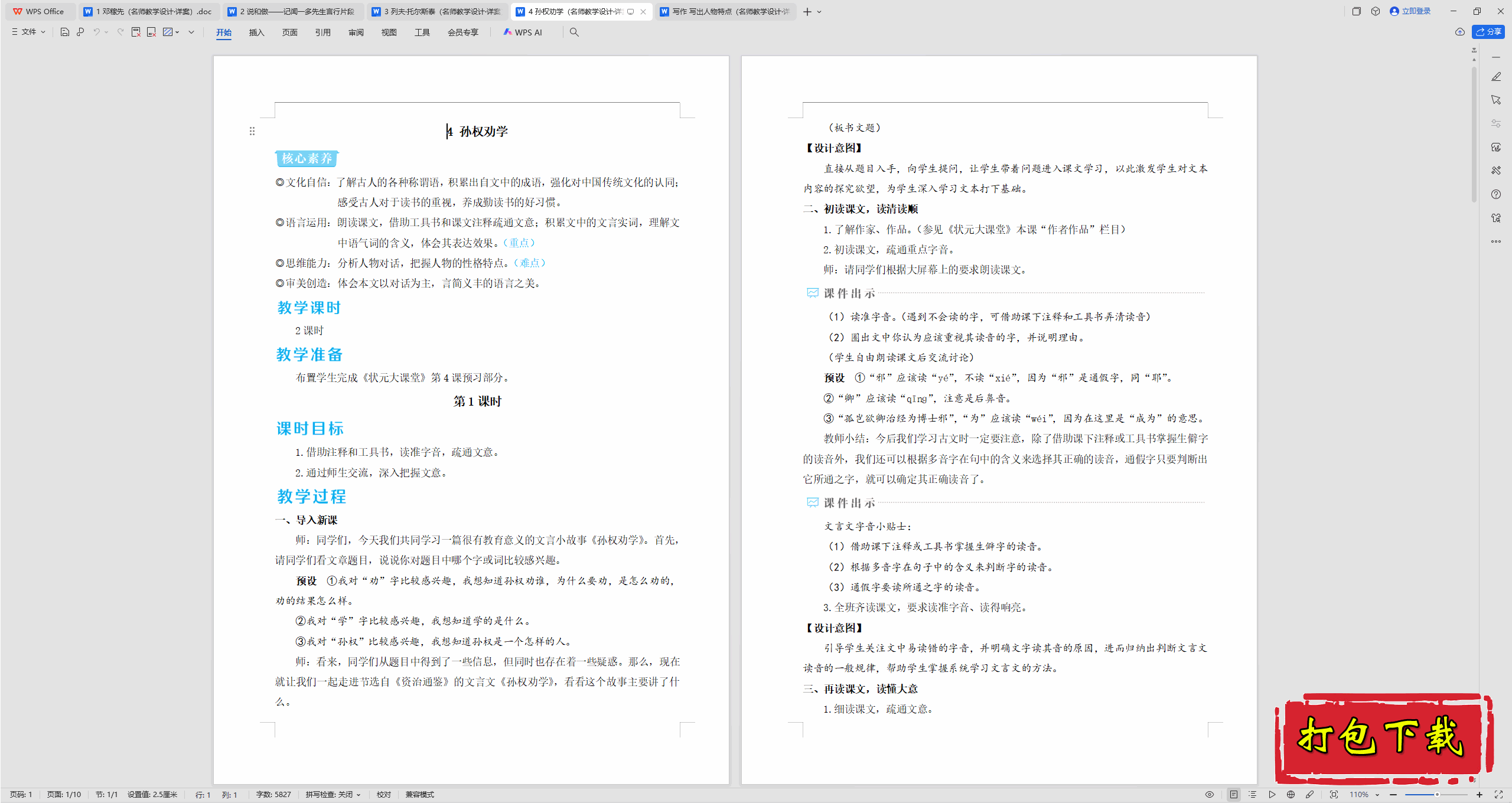Toggle eye protection mode eye icon

(x=1210, y=795)
